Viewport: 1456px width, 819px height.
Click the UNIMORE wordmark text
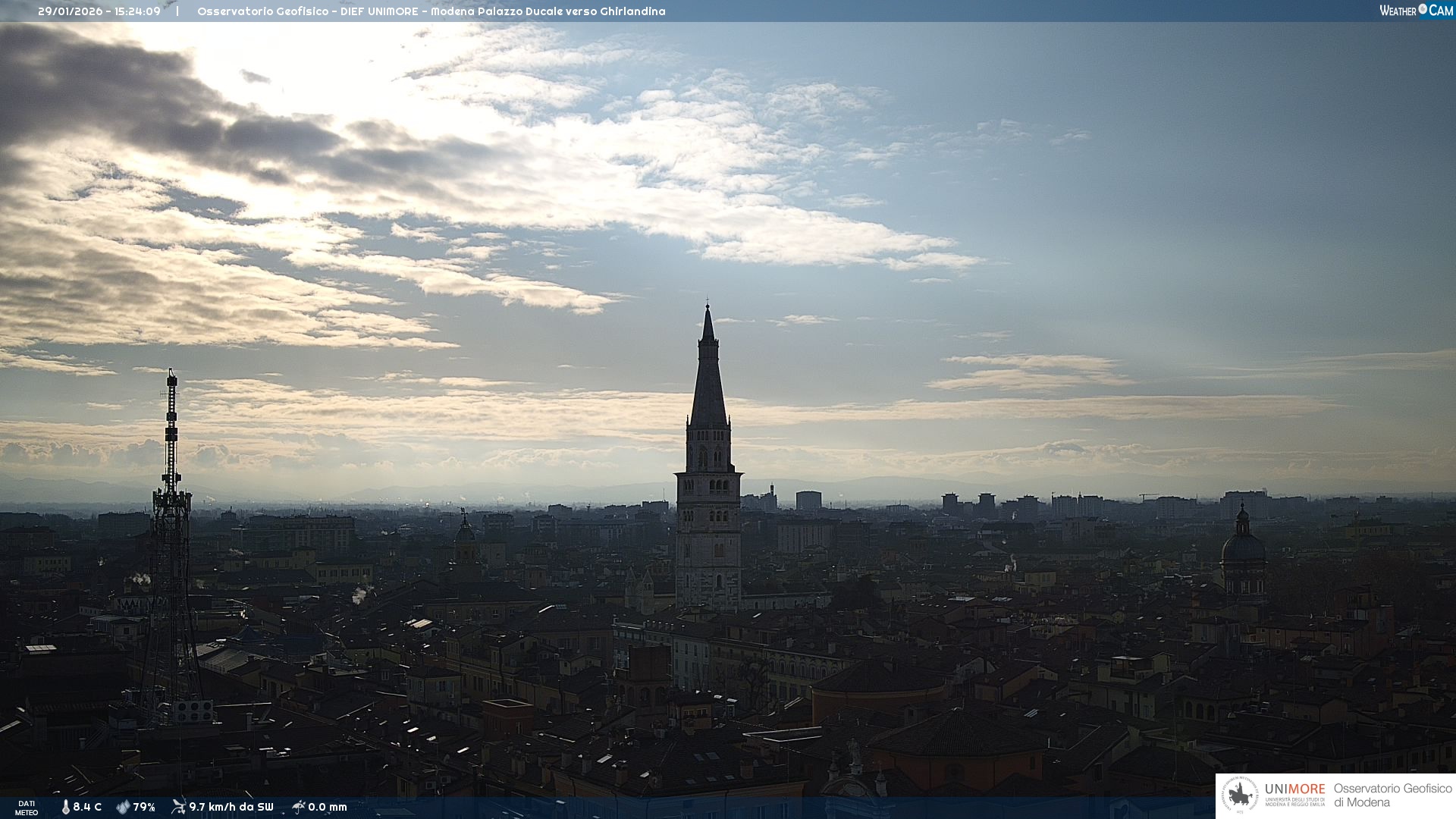1294,789
